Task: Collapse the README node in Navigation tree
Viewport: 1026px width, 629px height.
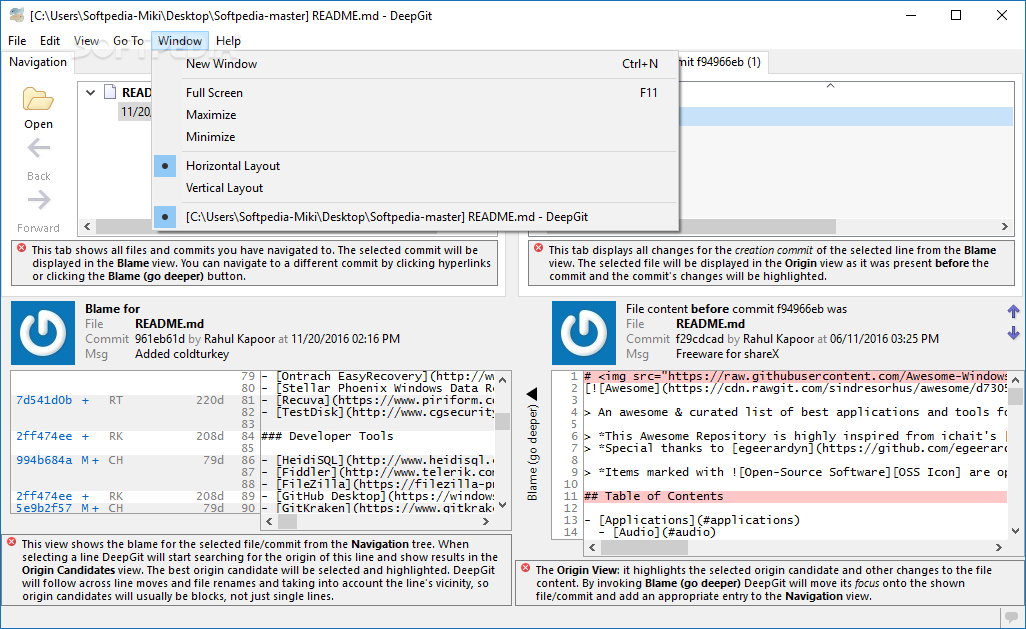Action: 90,92
